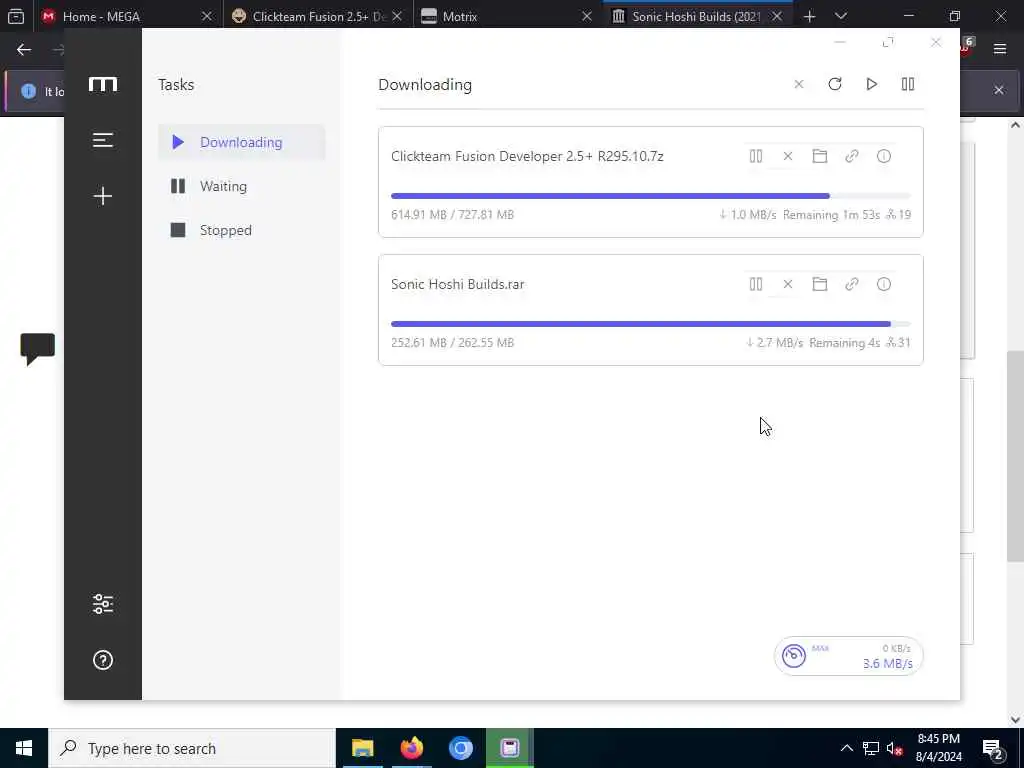The height and width of the screenshot is (768, 1024).
Task: Open a new browser tab
Action: pyautogui.click(x=809, y=16)
